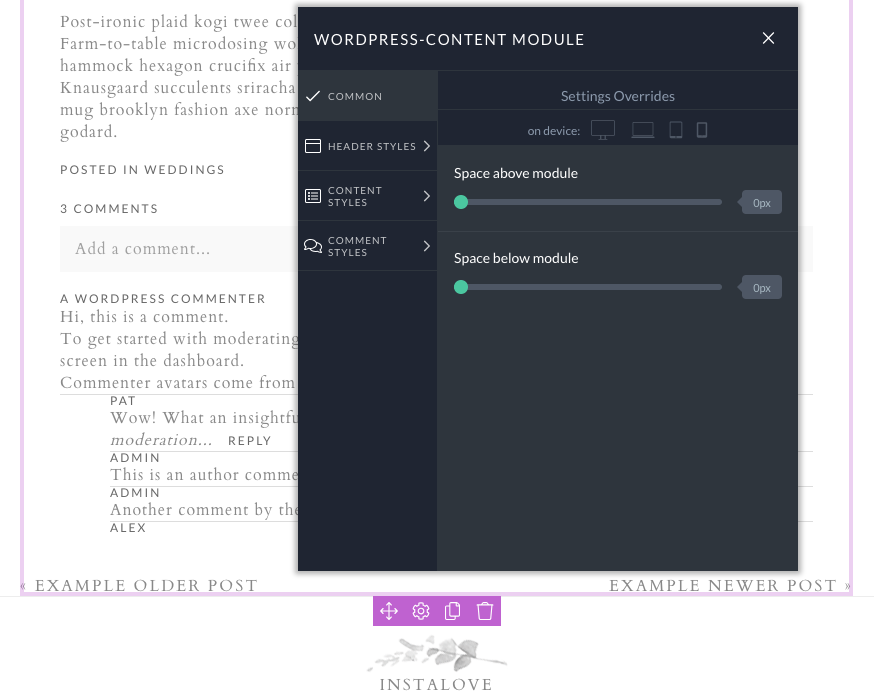Open module settings via gear icon
The image size is (874, 700).
[x=421, y=611]
